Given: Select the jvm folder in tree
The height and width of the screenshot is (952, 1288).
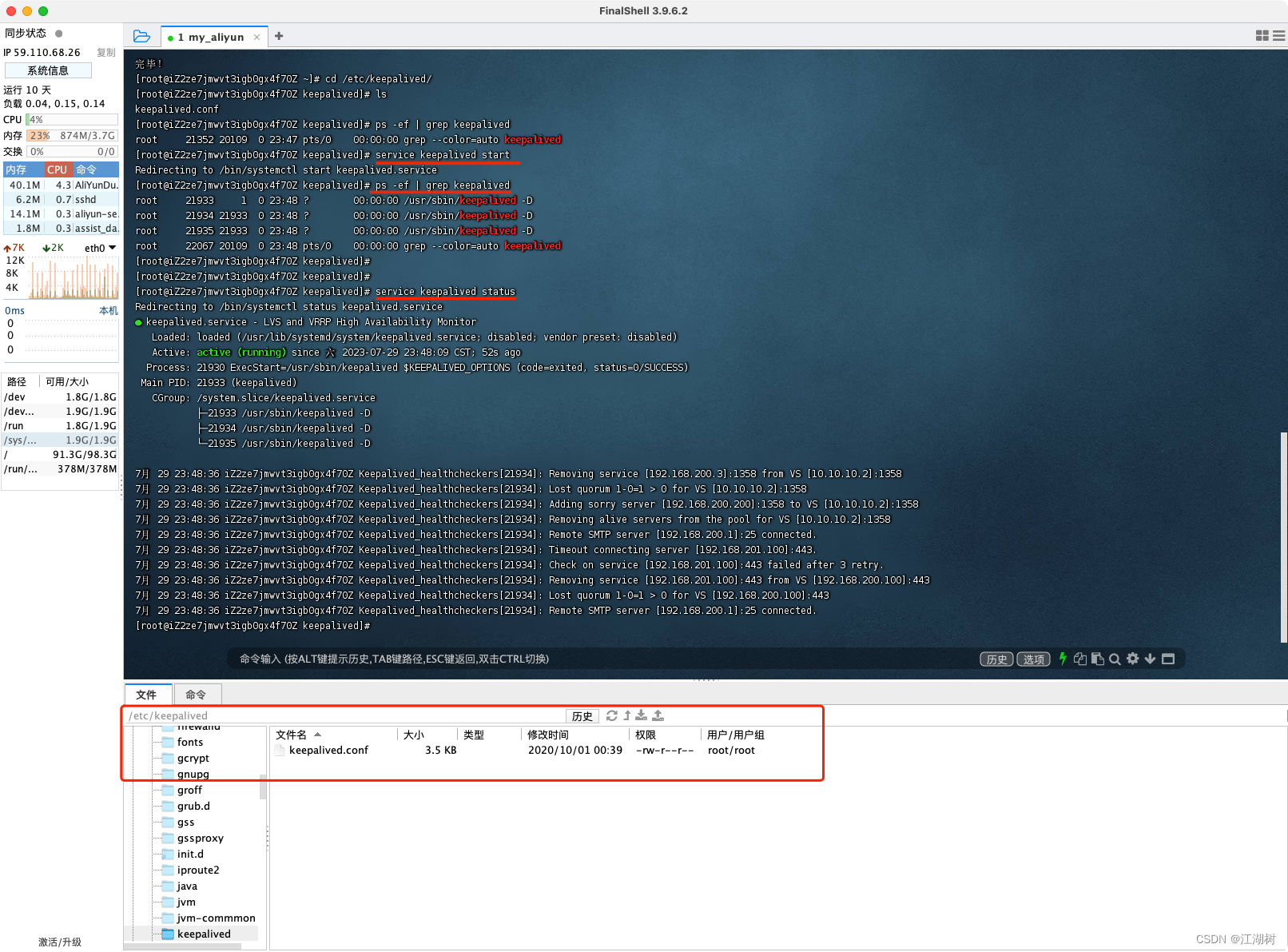Looking at the screenshot, I should [x=186, y=902].
